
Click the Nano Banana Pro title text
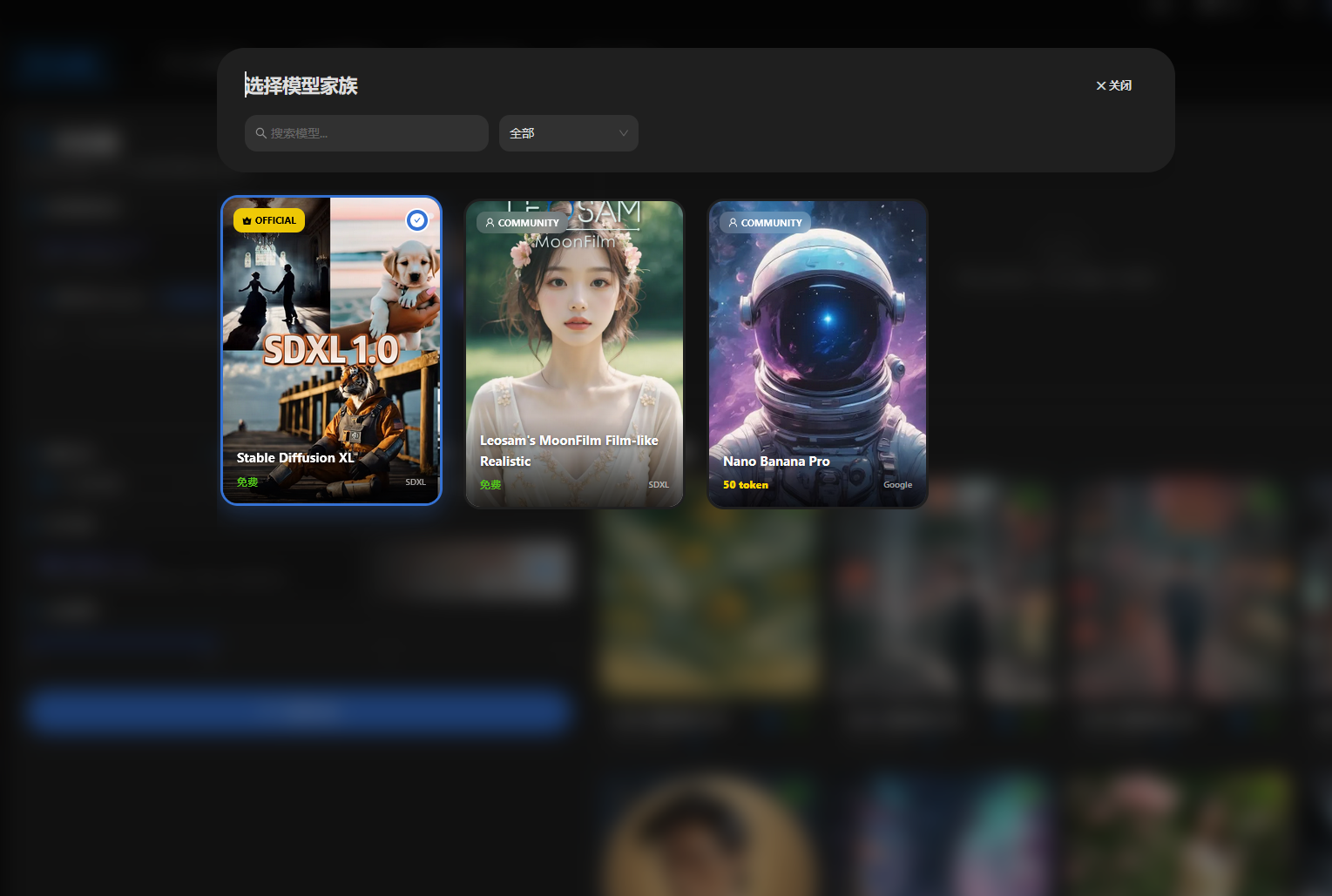pos(776,461)
